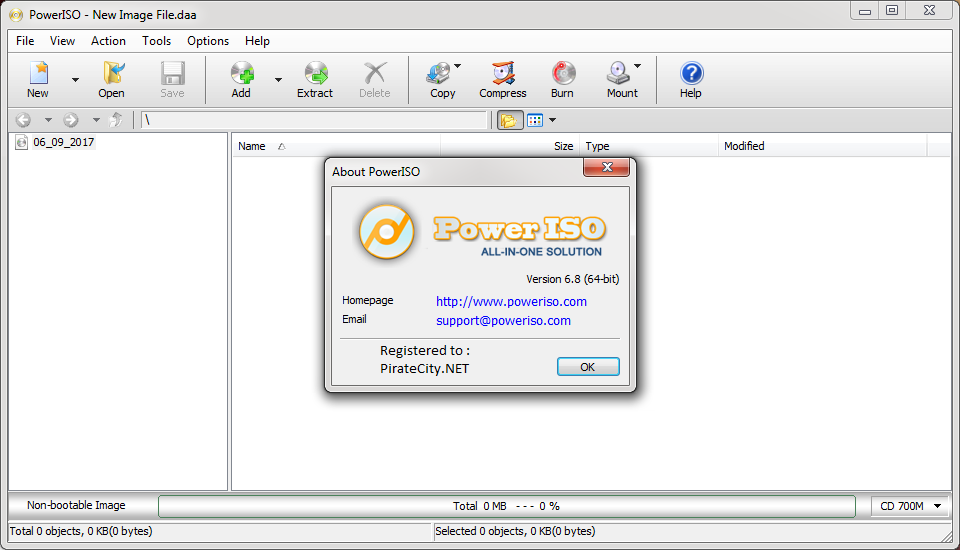Screen dimensions: 960x550
Task: Open the CD 700M media size dropdown
Action: 909,507
